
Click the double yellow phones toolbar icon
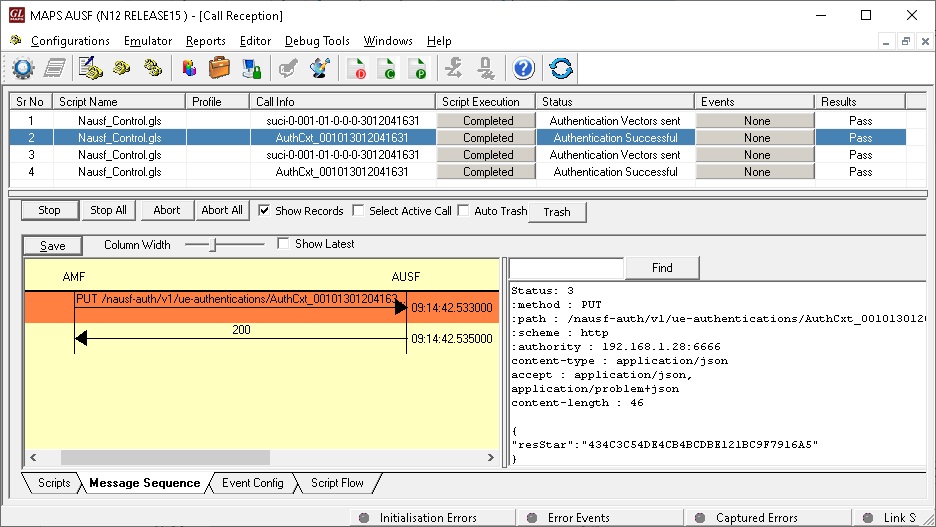coord(153,68)
